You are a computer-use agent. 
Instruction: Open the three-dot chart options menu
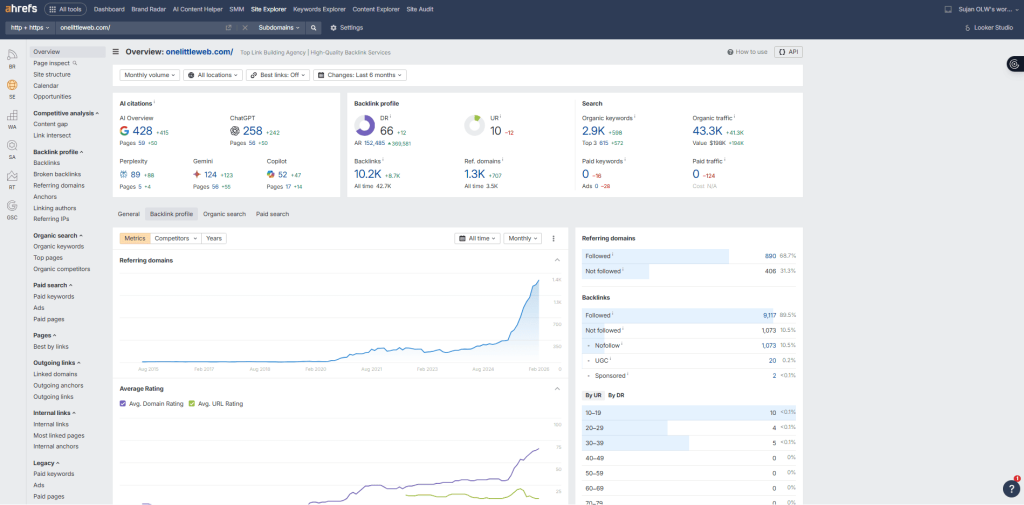click(553, 239)
